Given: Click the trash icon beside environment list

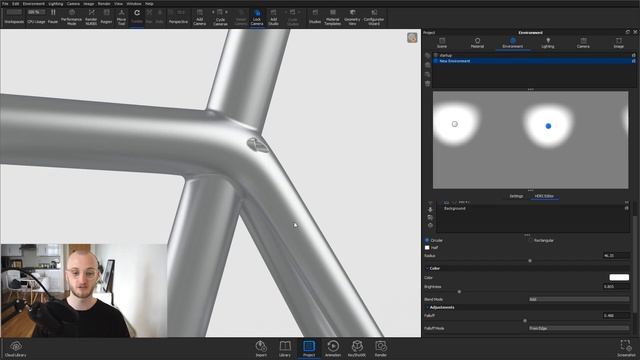Looking at the screenshot, I should pos(427,84).
